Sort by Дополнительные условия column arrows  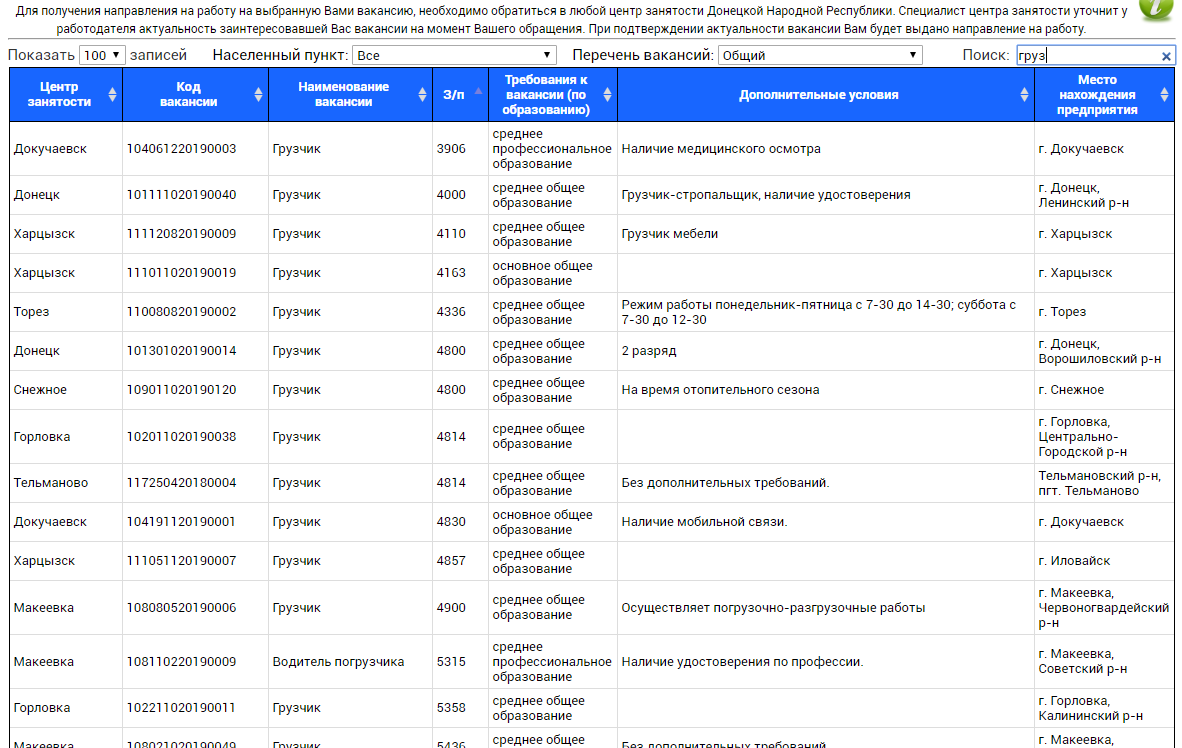pyautogui.click(x=1024, y=94)
